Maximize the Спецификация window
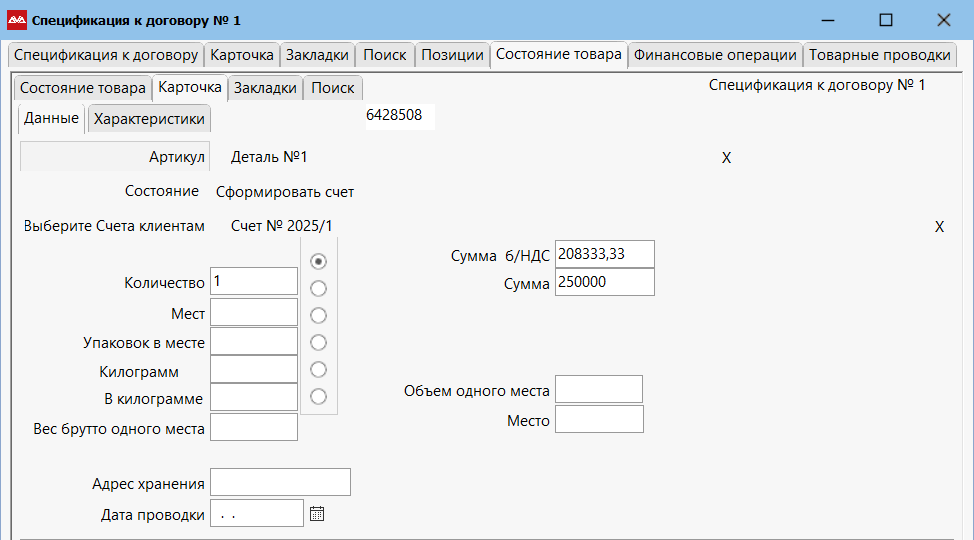Screen dimensions: 974x540 click(x=885, y=20)
